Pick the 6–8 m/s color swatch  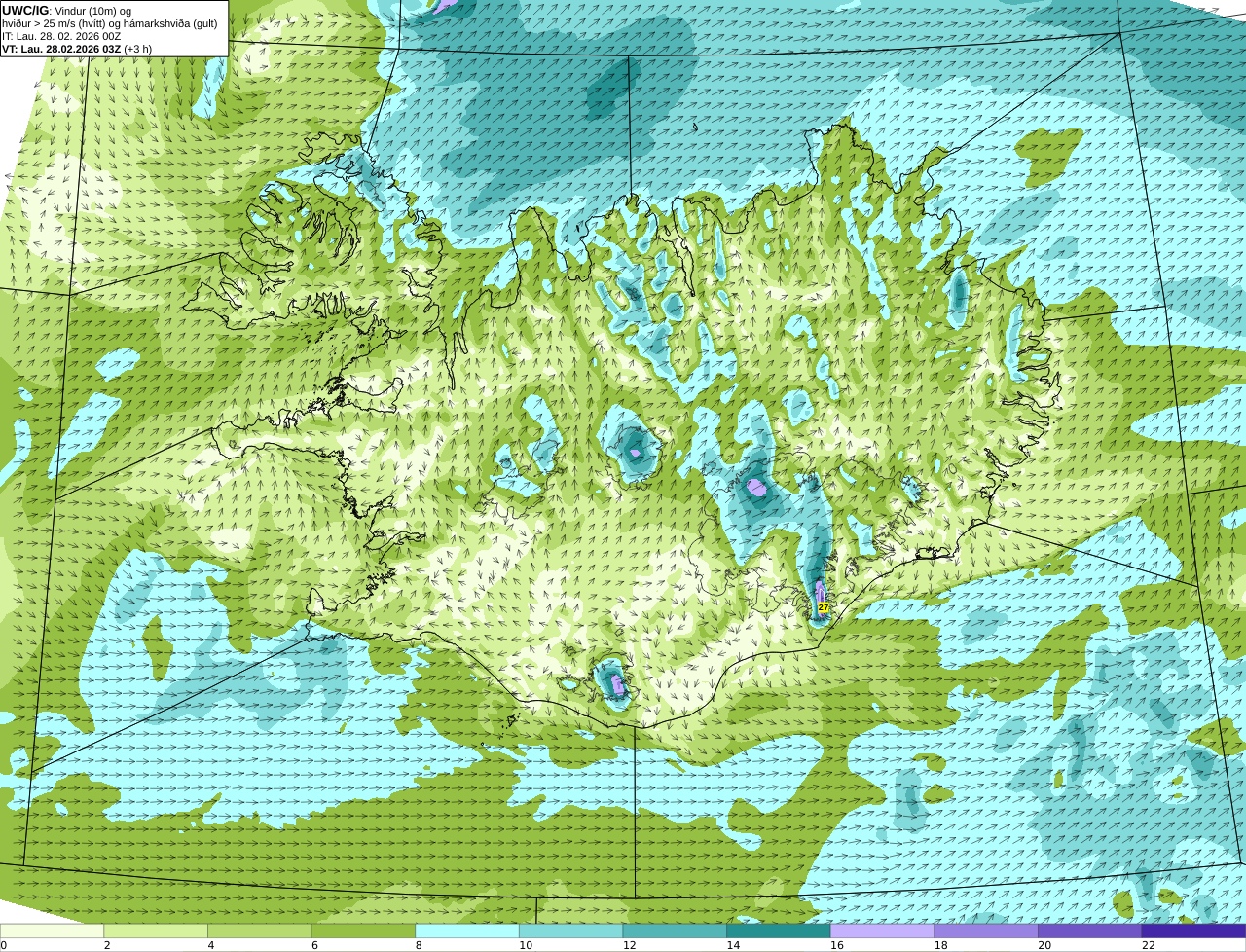point(363,931)
